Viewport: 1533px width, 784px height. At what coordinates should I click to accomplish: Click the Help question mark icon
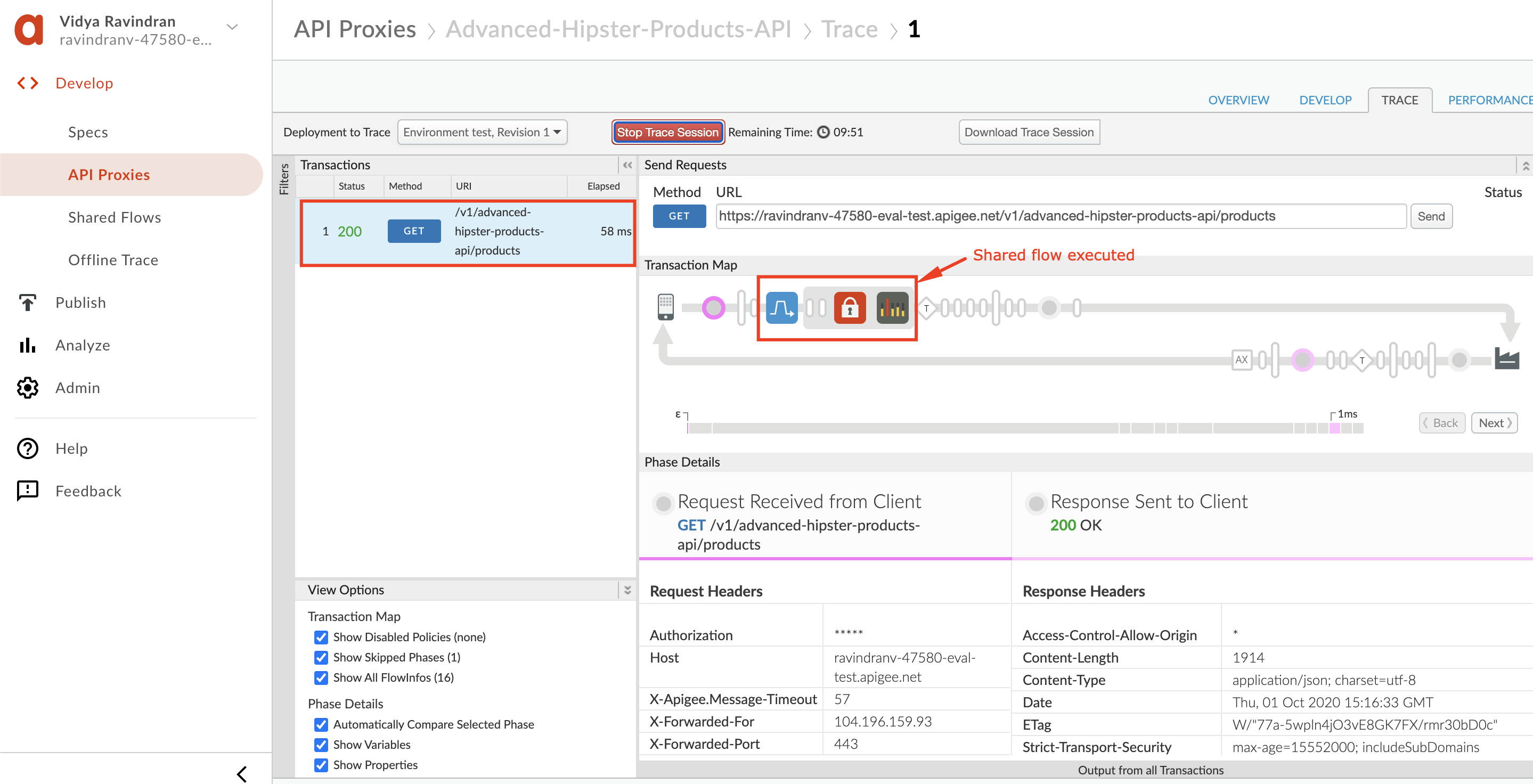(x=27, y=448)
